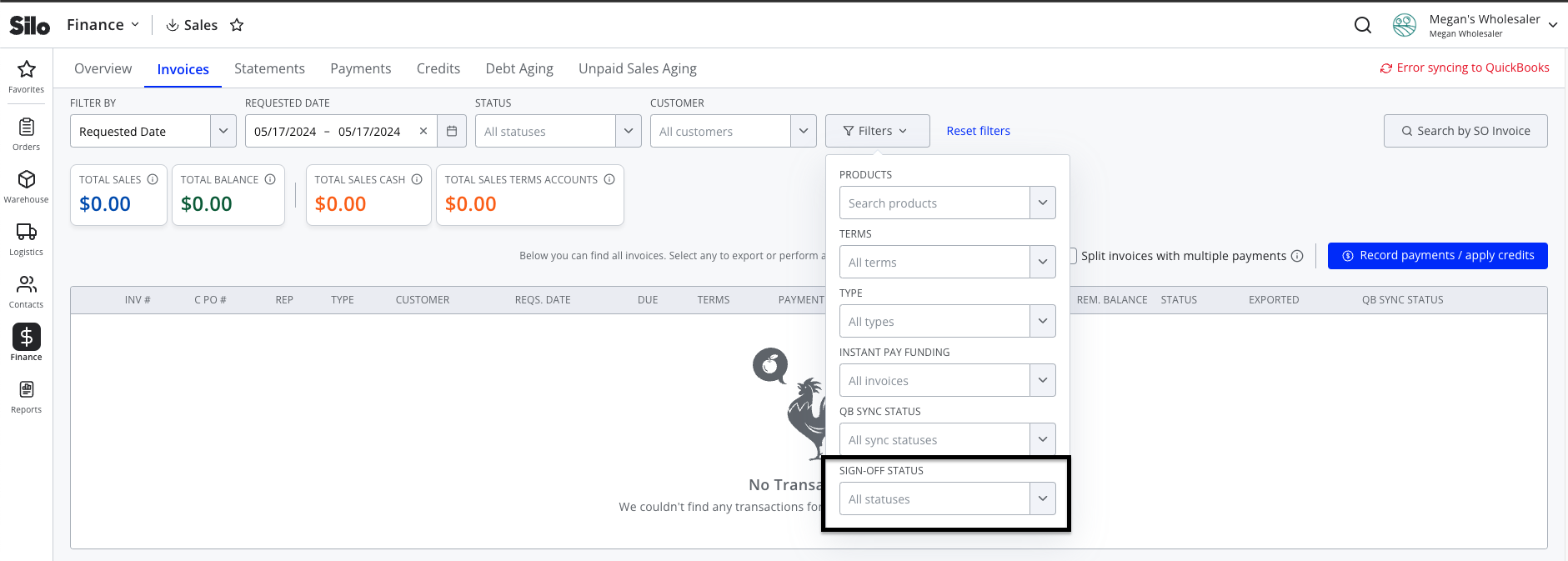1568x561 pixels.
Task: Open Orders in sidebar
Action: 27,133
